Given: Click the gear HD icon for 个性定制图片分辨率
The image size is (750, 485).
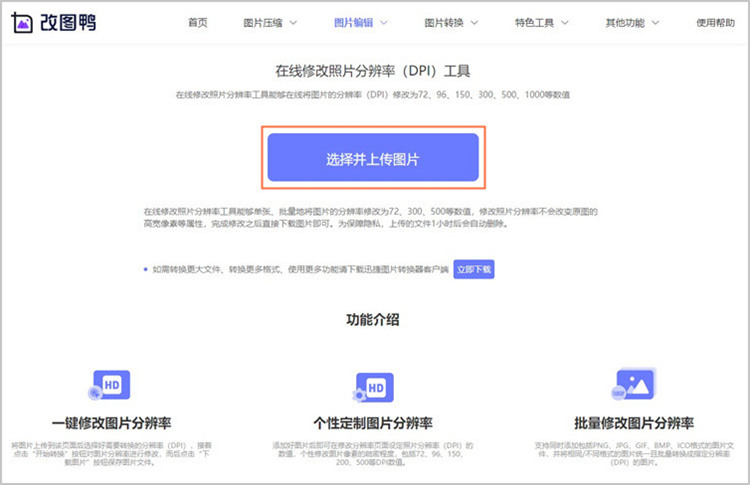Looking at the screenshot, I should (372, 387).
